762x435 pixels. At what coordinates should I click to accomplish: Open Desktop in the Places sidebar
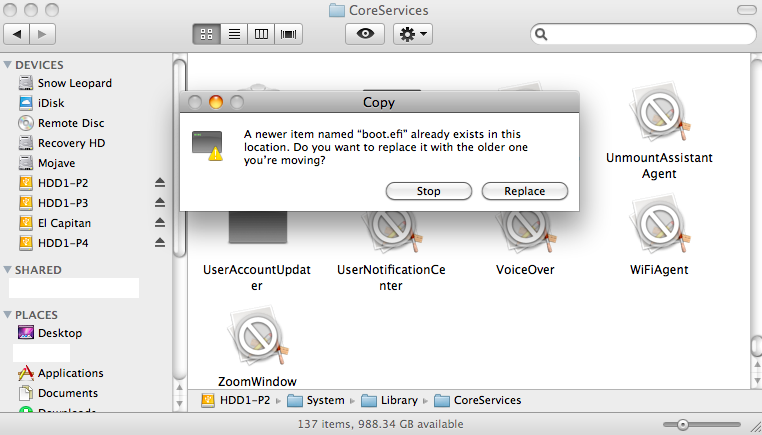tap(50, 333)
